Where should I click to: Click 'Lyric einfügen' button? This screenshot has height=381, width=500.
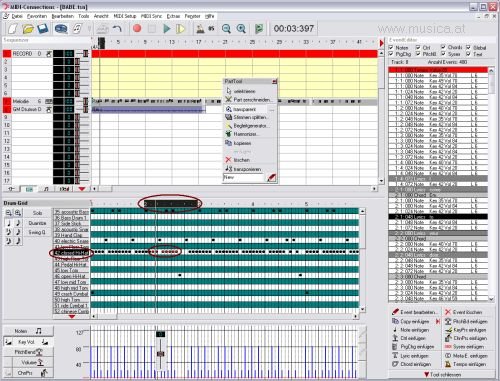pos(411,356)
